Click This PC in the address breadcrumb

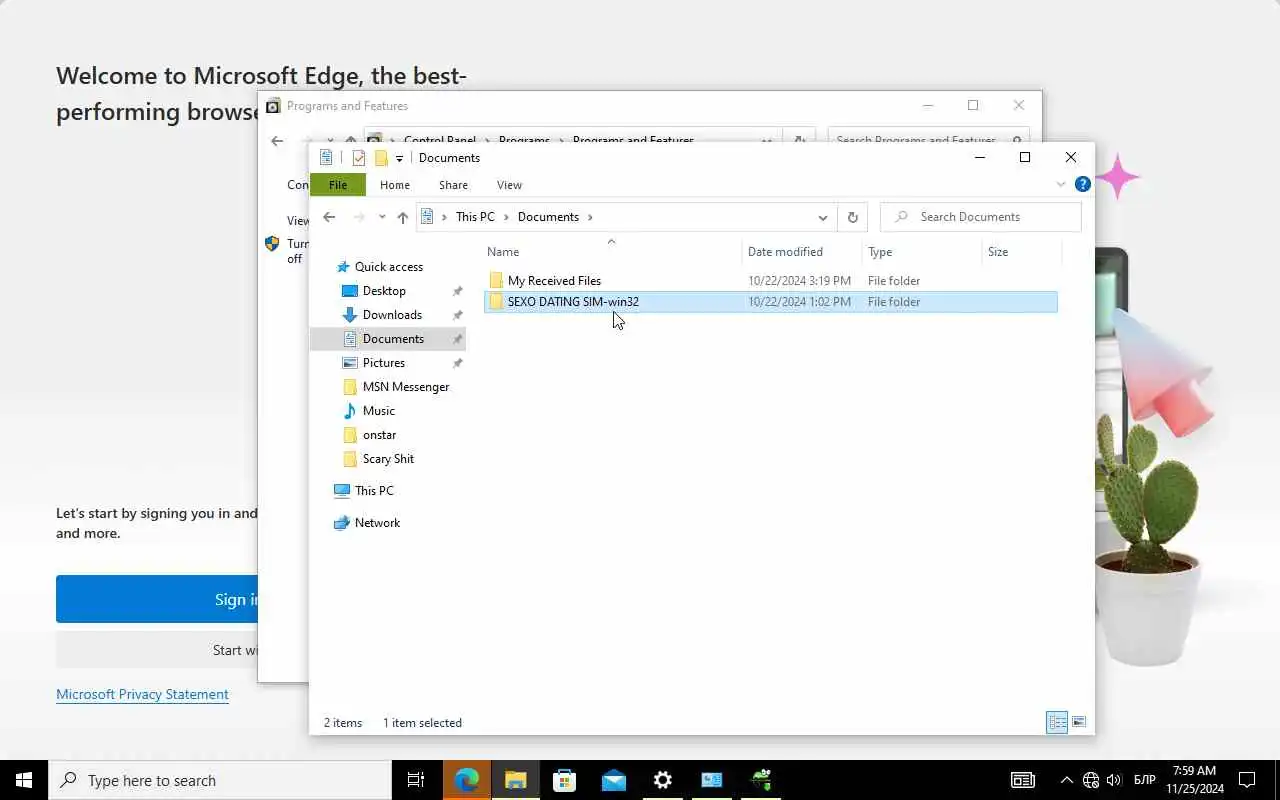point(475,217)
